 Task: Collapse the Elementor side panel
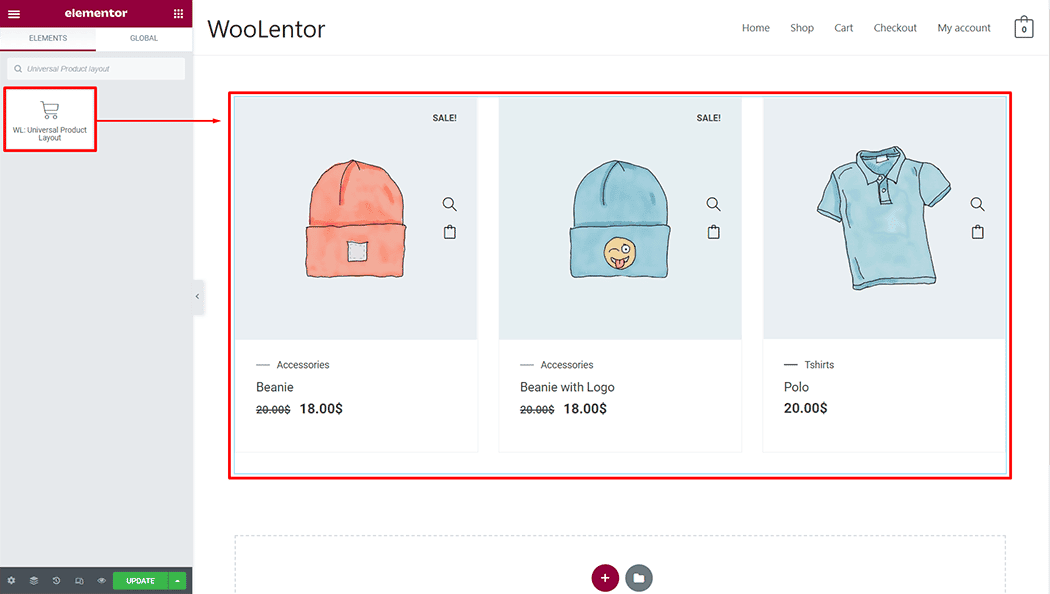[198, 296]
